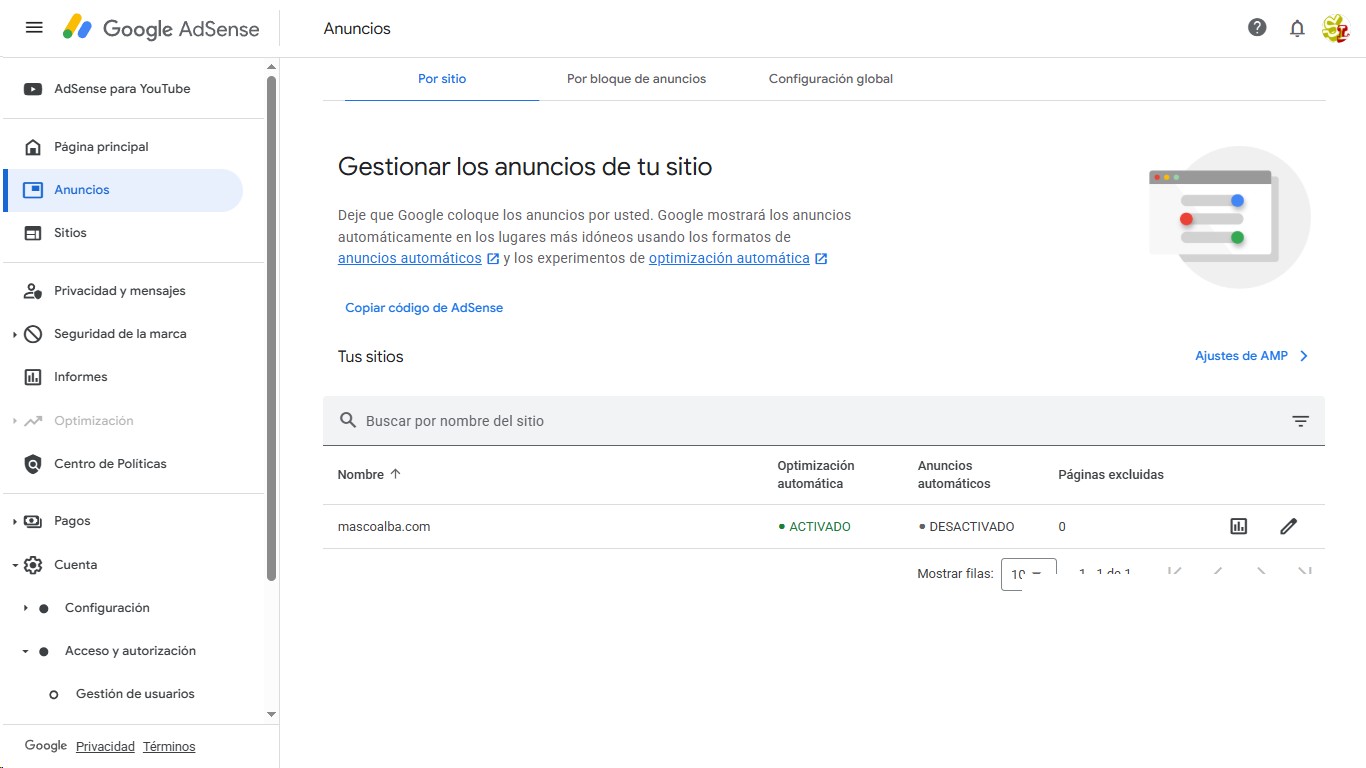Click the Cuenta gear icon

point(33,565)
